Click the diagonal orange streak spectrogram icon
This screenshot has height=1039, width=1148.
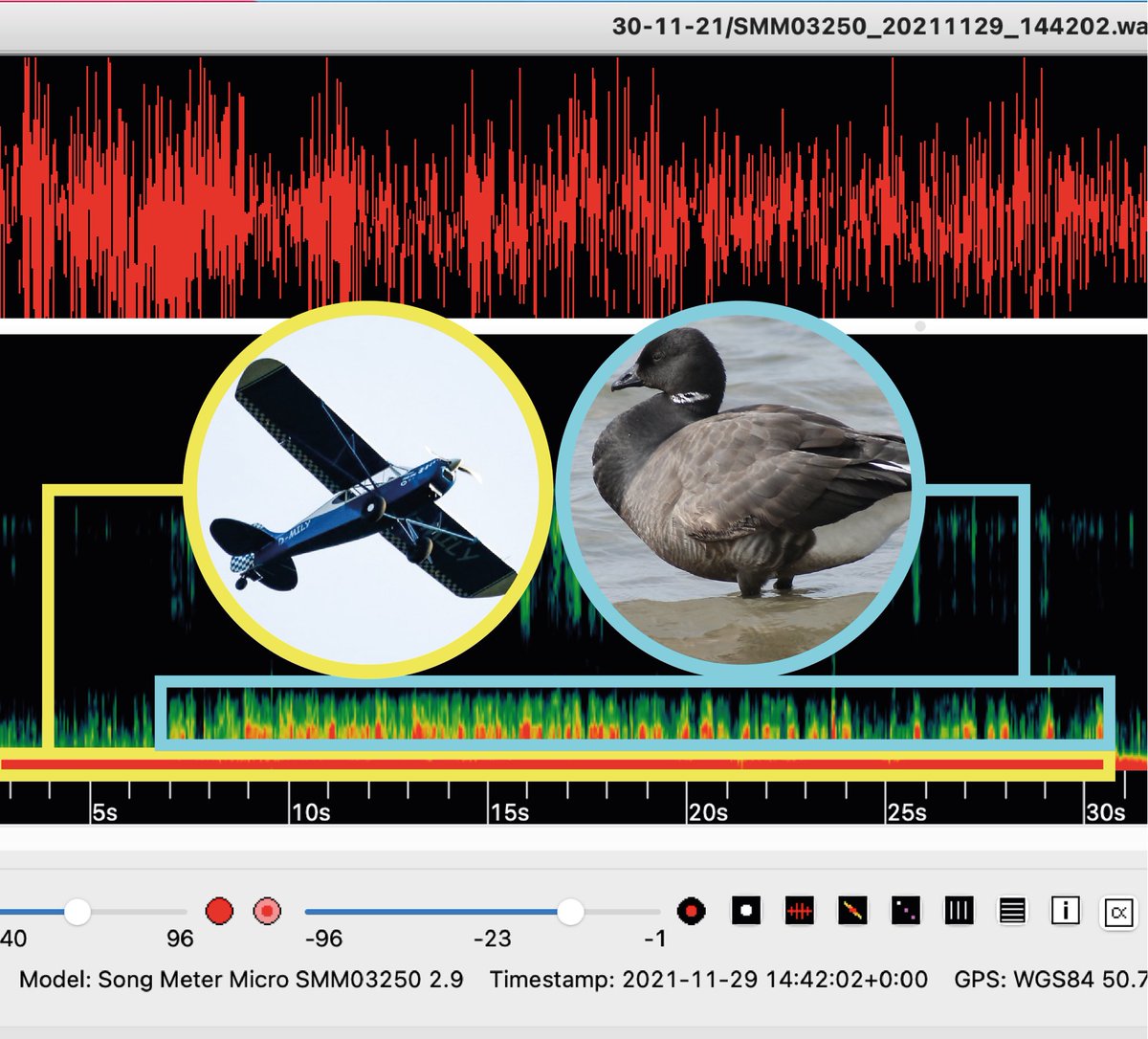click(852, 910)
